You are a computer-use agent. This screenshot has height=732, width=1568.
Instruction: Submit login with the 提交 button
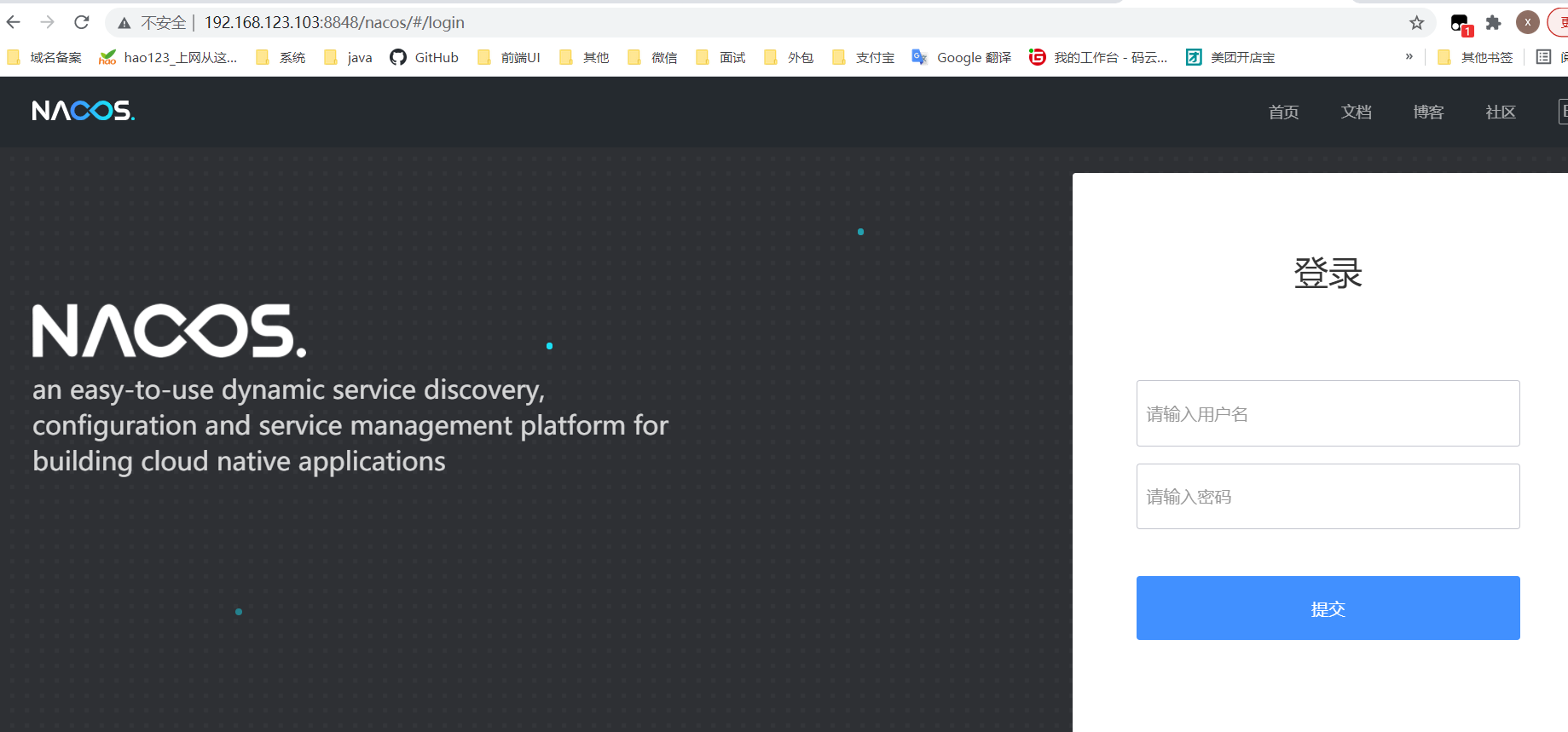point(1328,608)
